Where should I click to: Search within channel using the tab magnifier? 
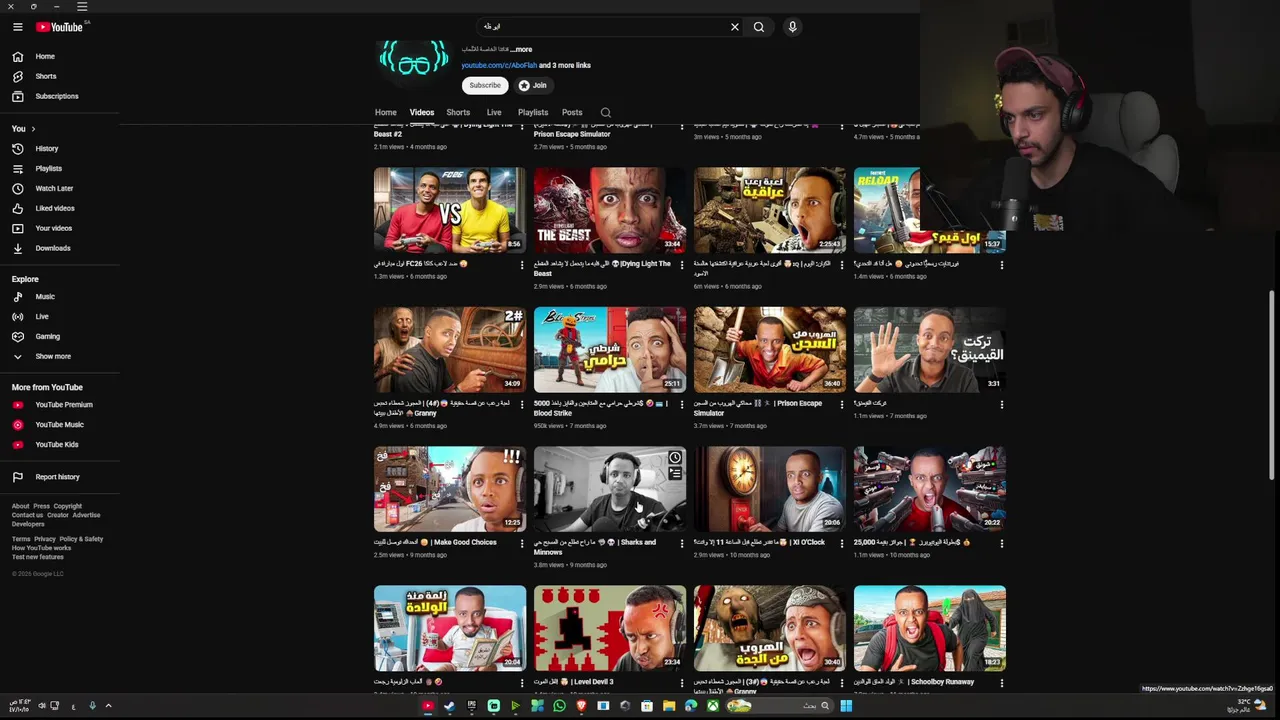[x=605, y=113]
